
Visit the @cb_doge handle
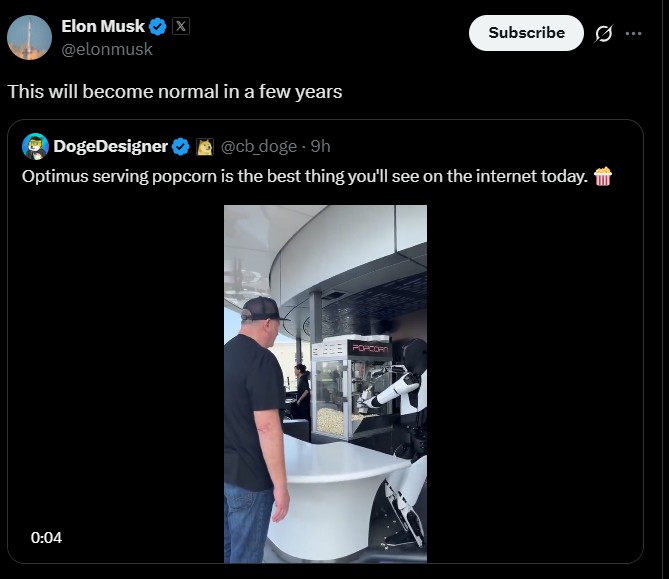tap(258, 147)
